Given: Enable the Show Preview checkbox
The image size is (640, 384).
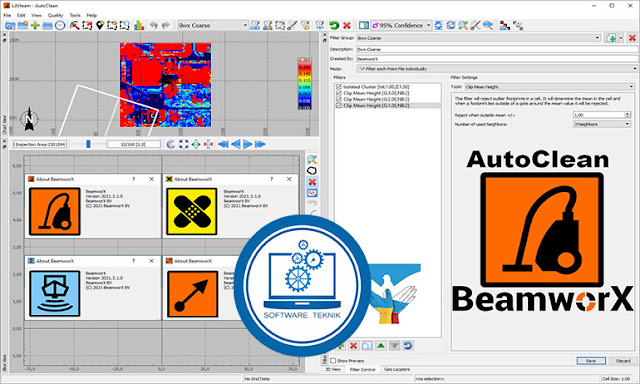Looking at the screenshot, I should pyautogui.click(x=333, y=361).
